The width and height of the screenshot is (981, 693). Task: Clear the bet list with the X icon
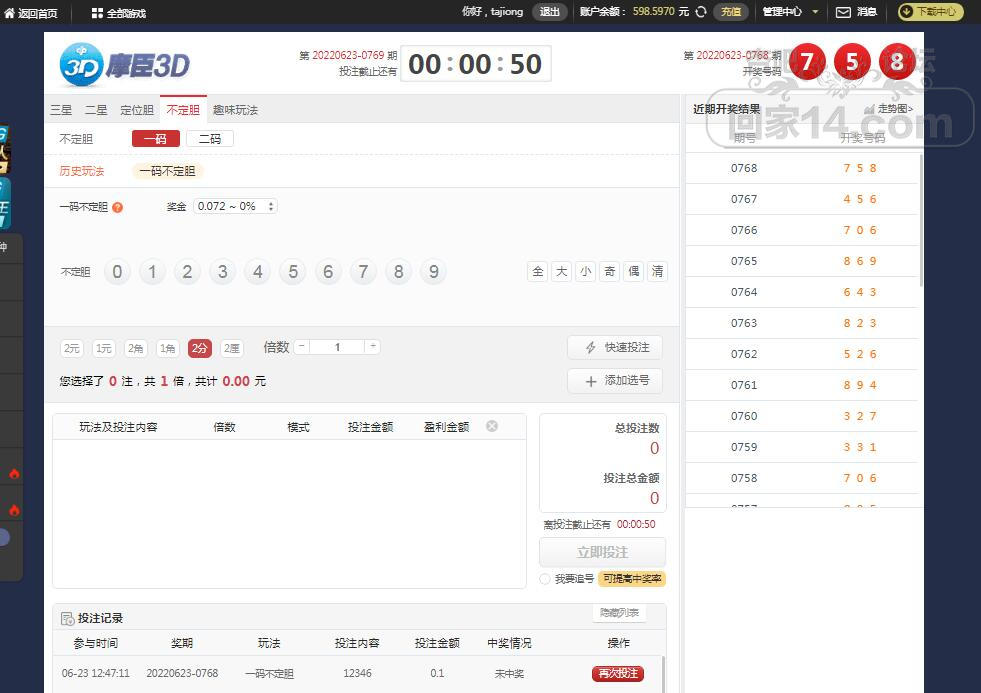click(492, 426)
